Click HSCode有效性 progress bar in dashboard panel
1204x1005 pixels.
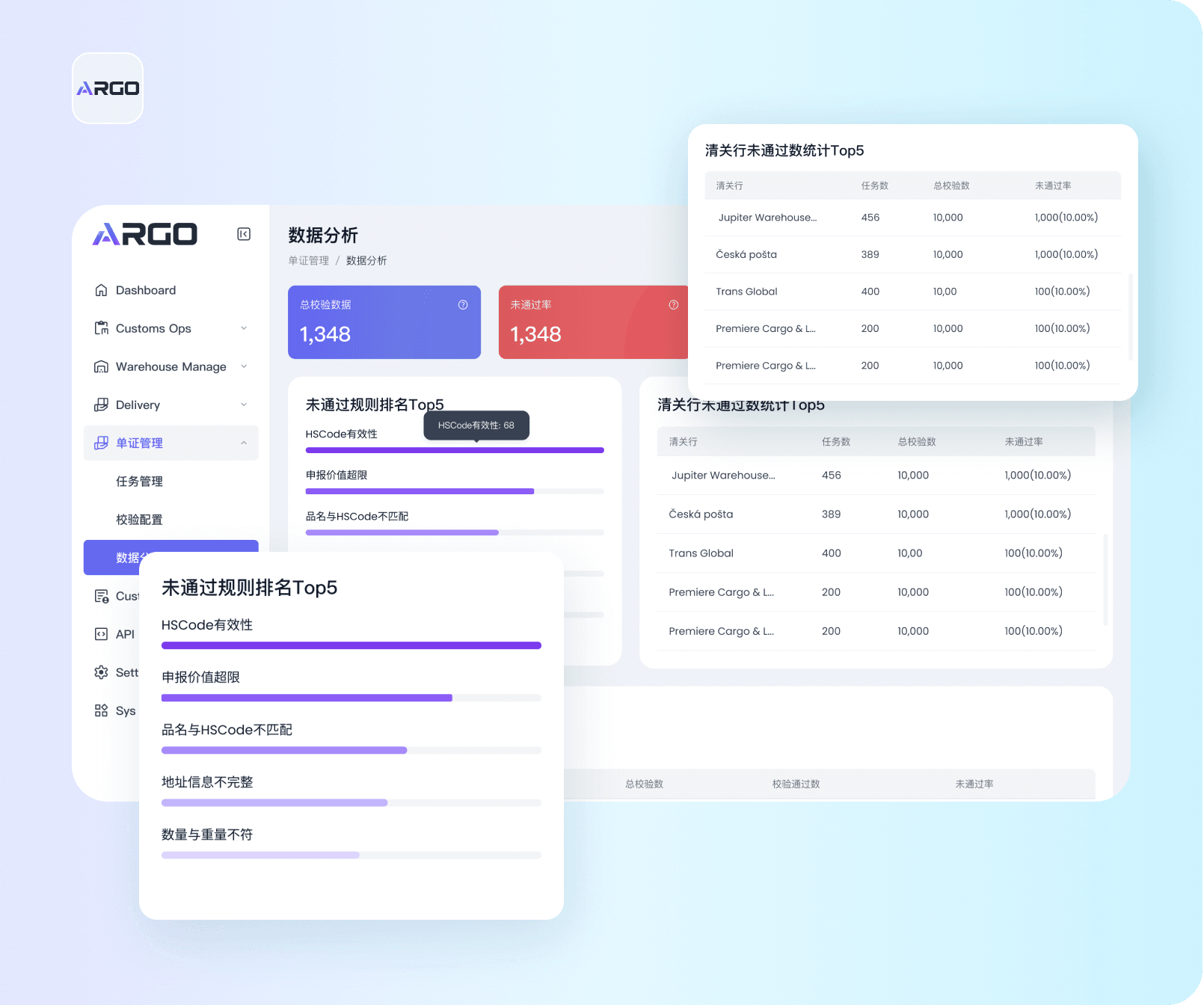pyautogui.click(x=455, y=450)
